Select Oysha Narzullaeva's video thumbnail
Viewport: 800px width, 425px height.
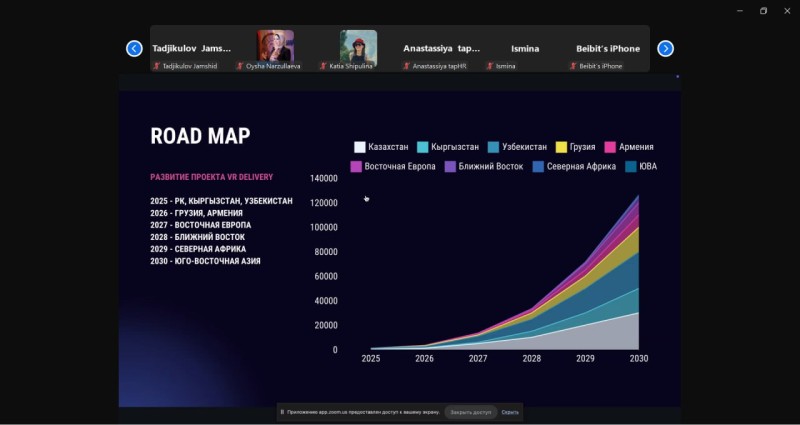tap(275, 46)
